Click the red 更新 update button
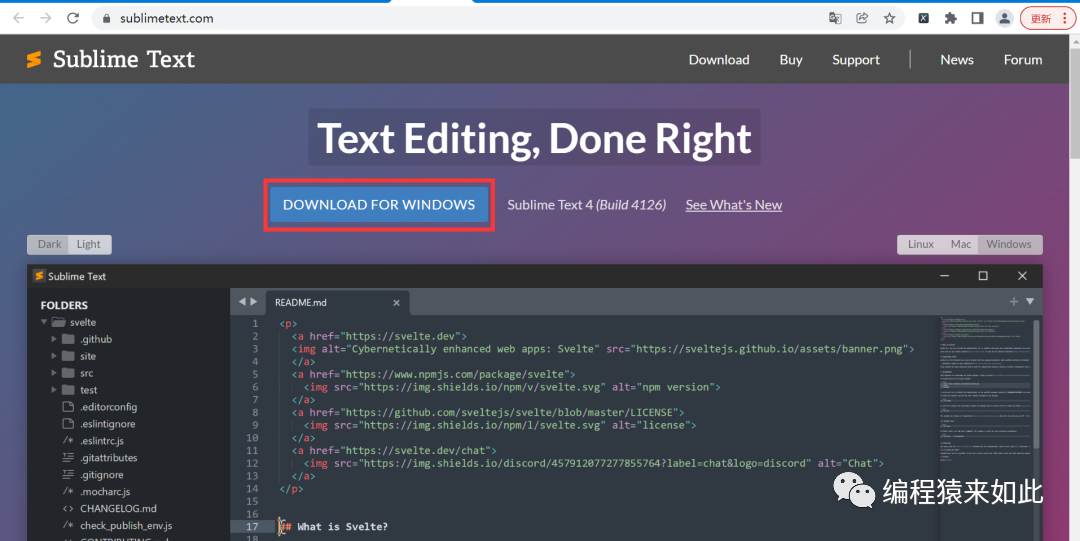Viewport: 1080px width, 541px height. pos(1047,19)
